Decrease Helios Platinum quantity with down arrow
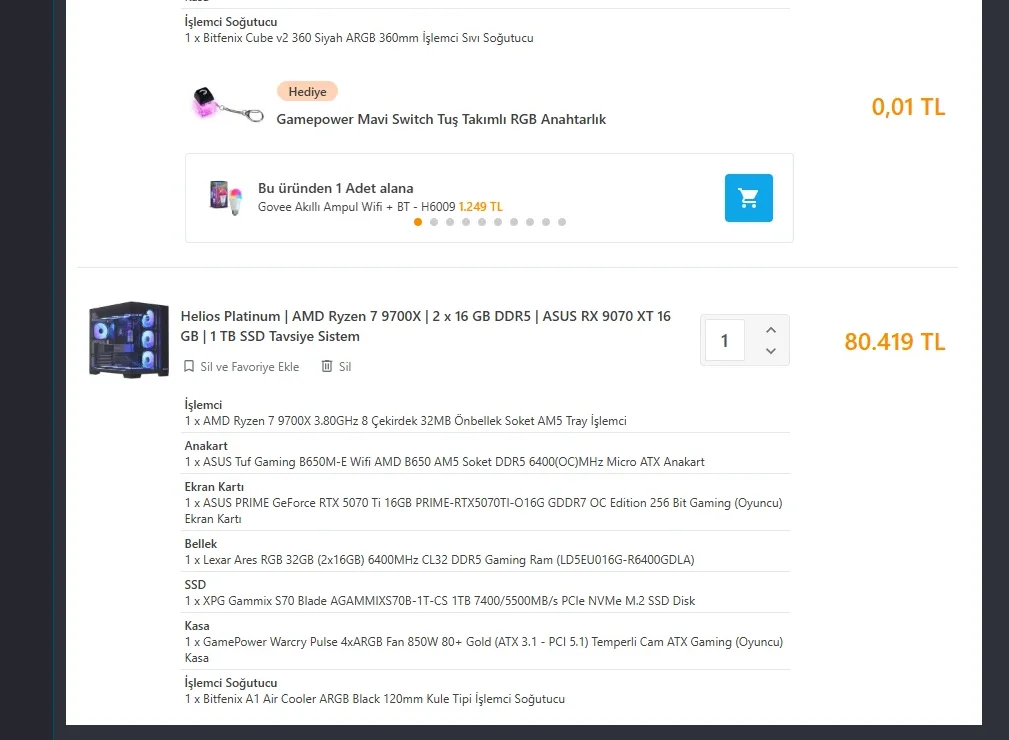 771,351
